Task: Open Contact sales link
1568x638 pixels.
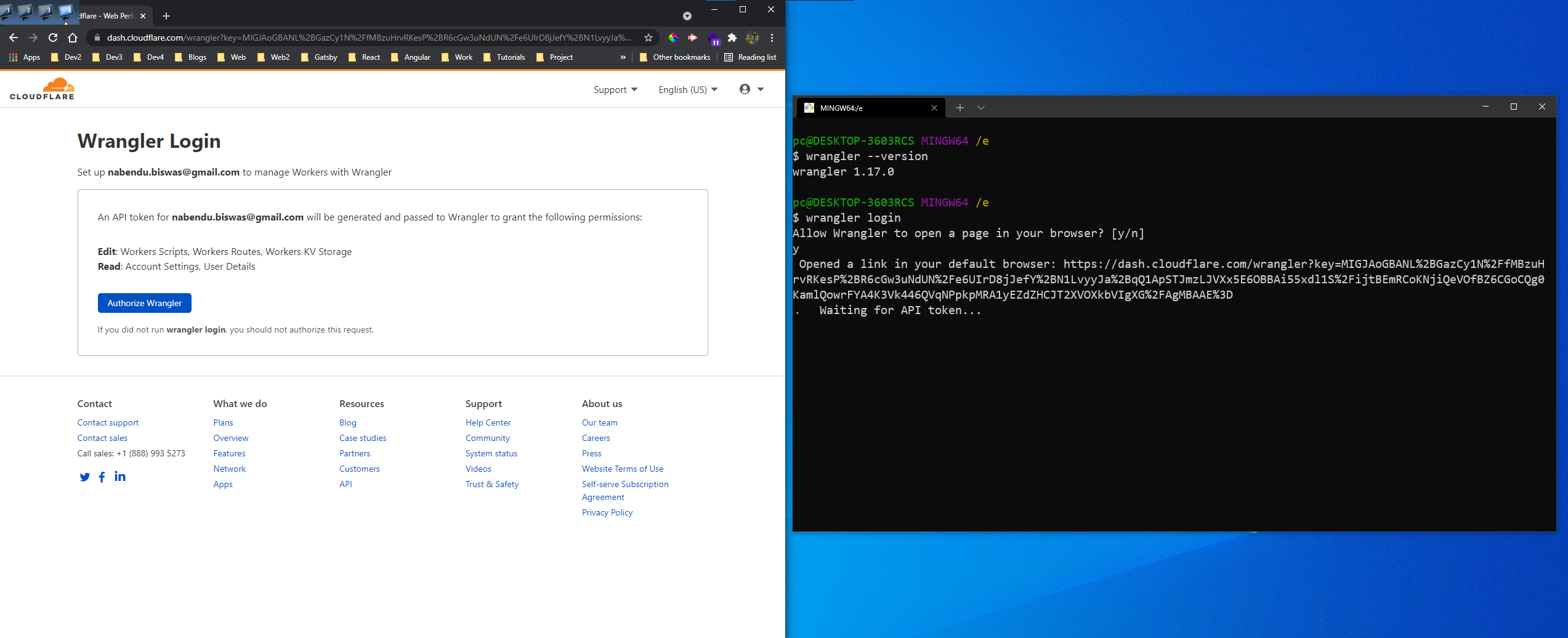Action: coord(102,438)
